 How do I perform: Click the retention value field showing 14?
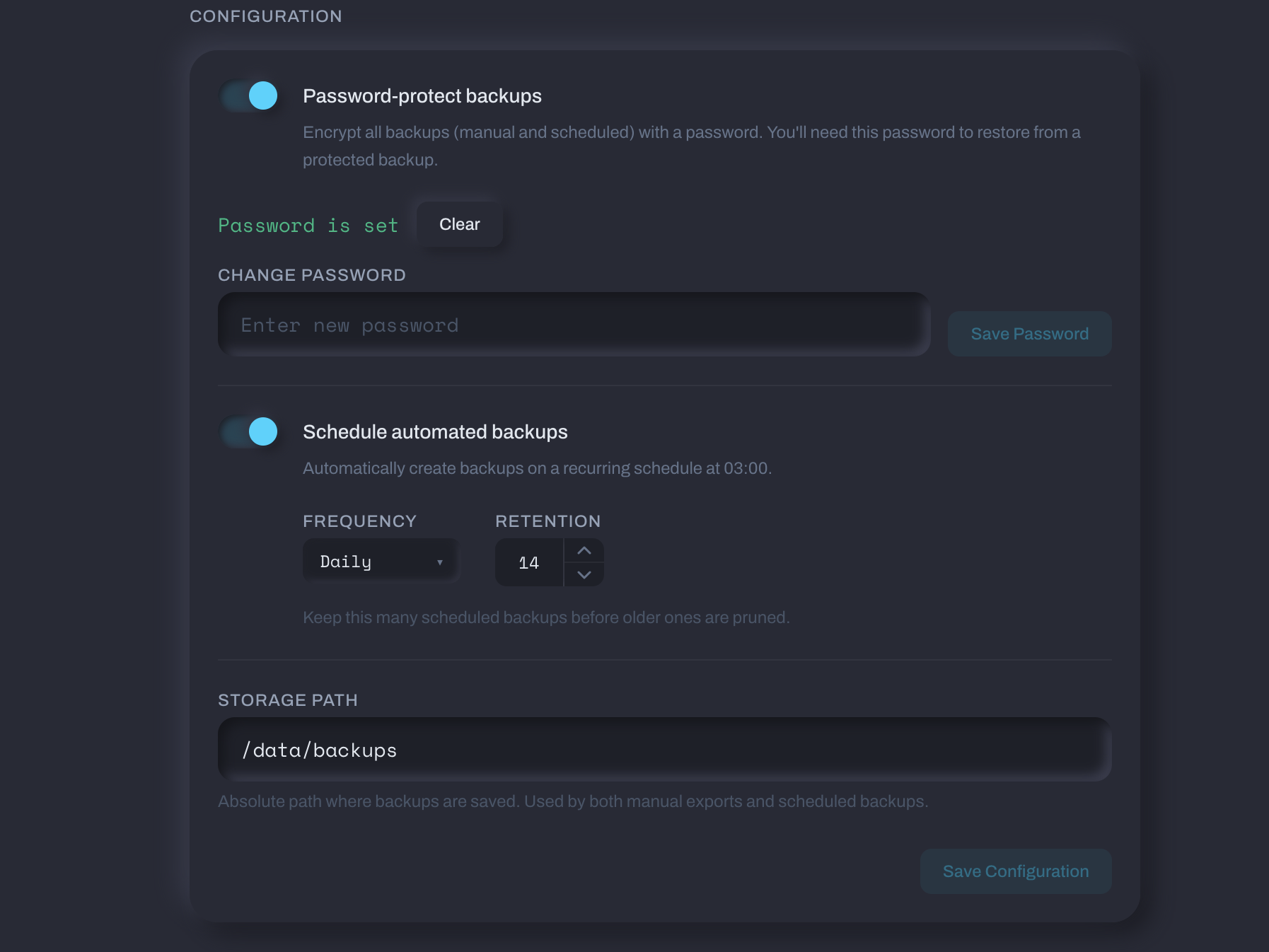point(529,562)
